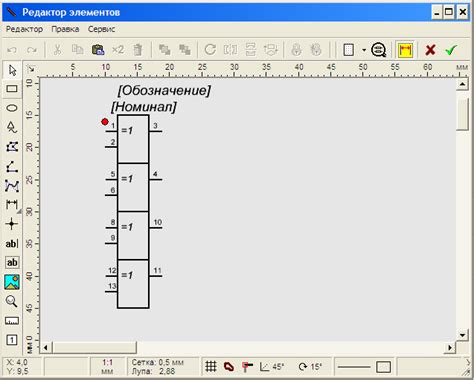Open the 15° rotation step option

point(310,367)
